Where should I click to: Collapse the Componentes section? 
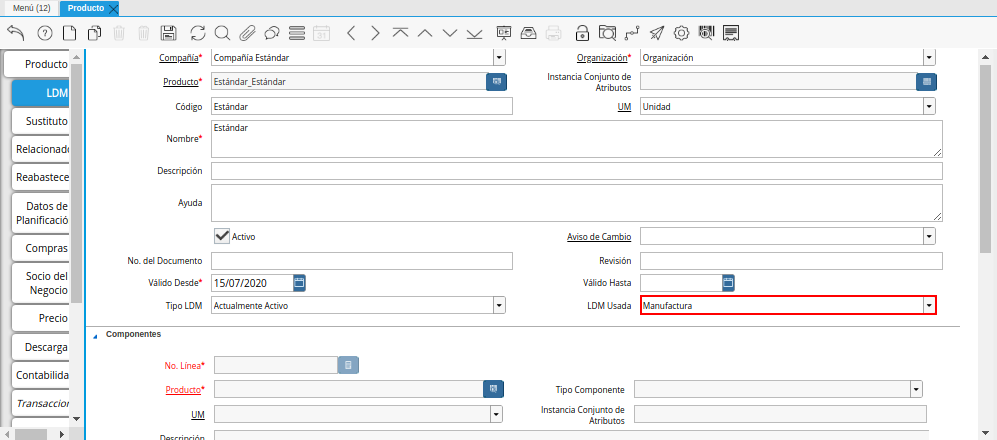[96, 336]
